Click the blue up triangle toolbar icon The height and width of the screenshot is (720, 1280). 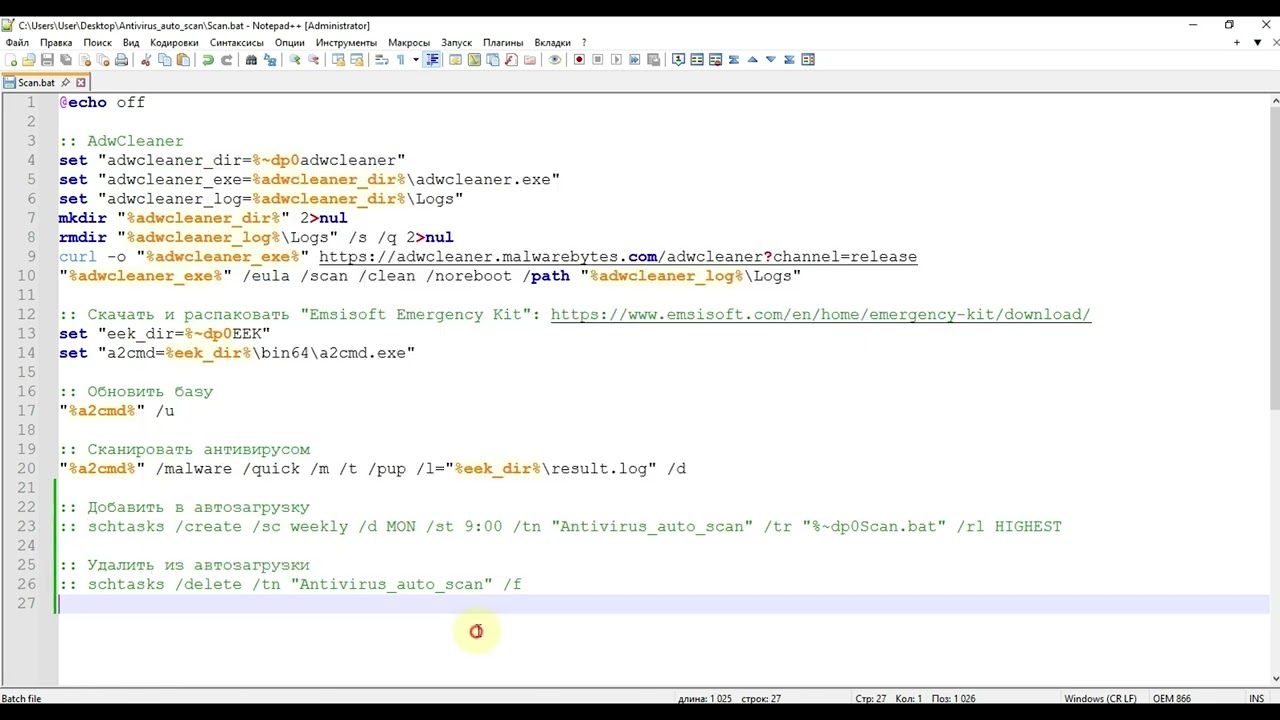(x=752, y=60)
